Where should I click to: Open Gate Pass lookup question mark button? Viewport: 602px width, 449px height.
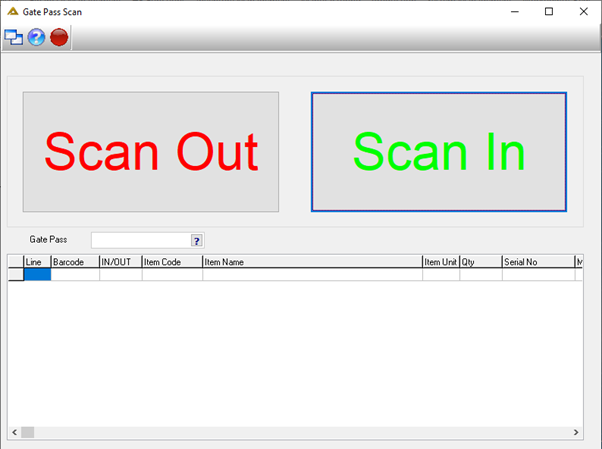(197, 241)
